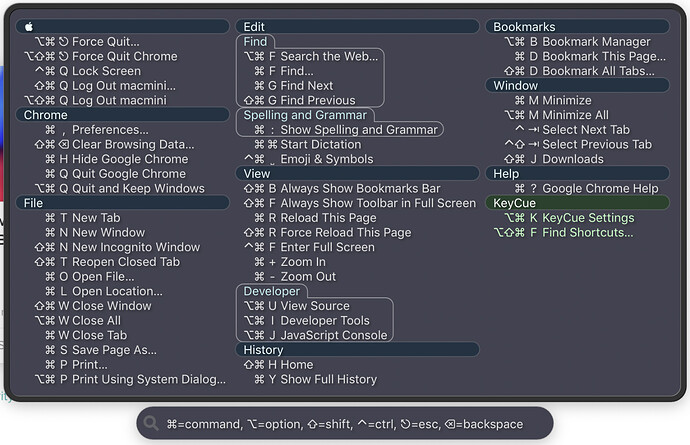Click Minimize All entry
Image resolution: width=690 pixels, height=445 pixels.
pyautogui.click(x=557, y=115)
